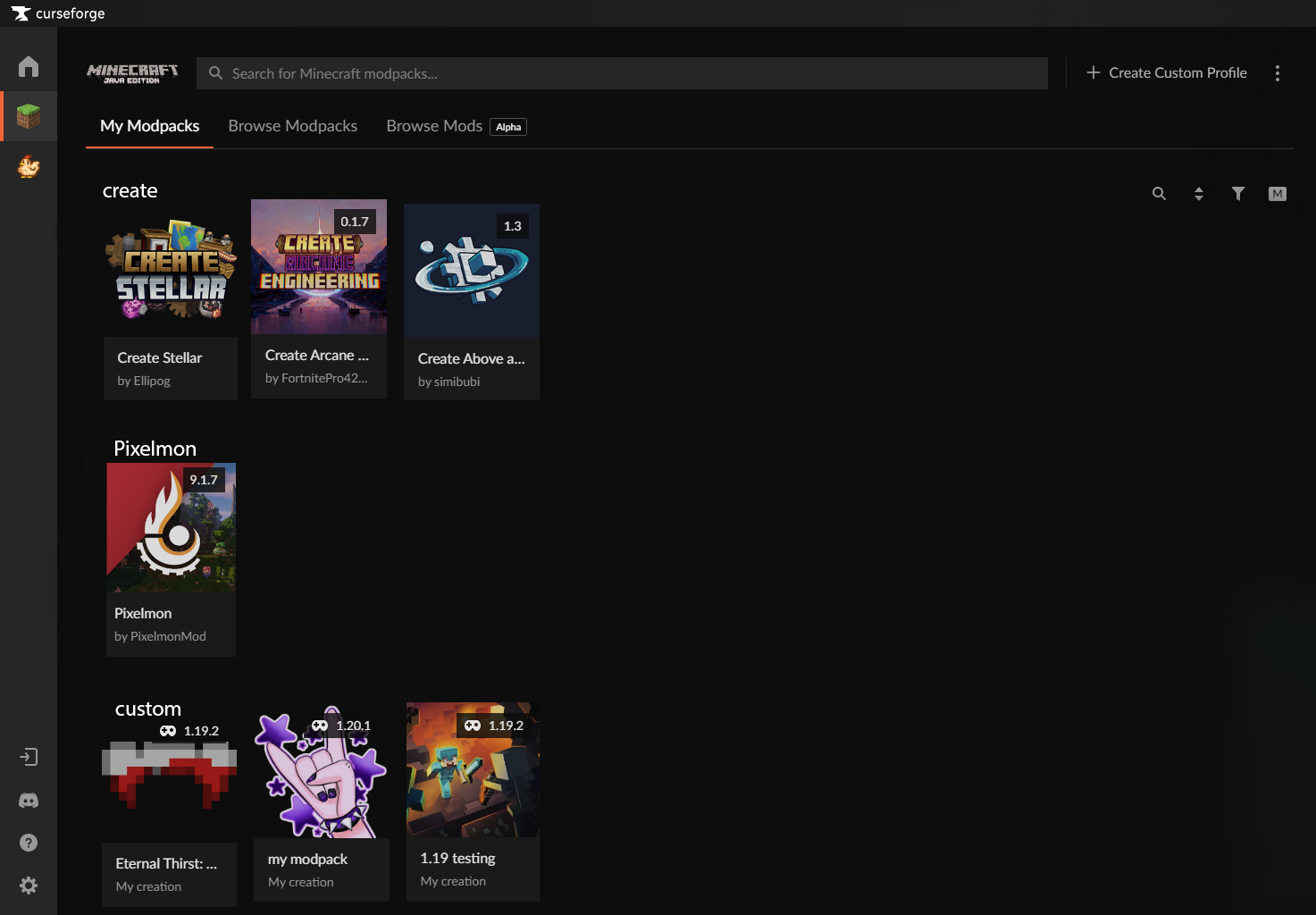The width and height of the screenshot is (1316, 915).
Task: Switch to Browse Modpacks tab
Action: coord(292,126)
